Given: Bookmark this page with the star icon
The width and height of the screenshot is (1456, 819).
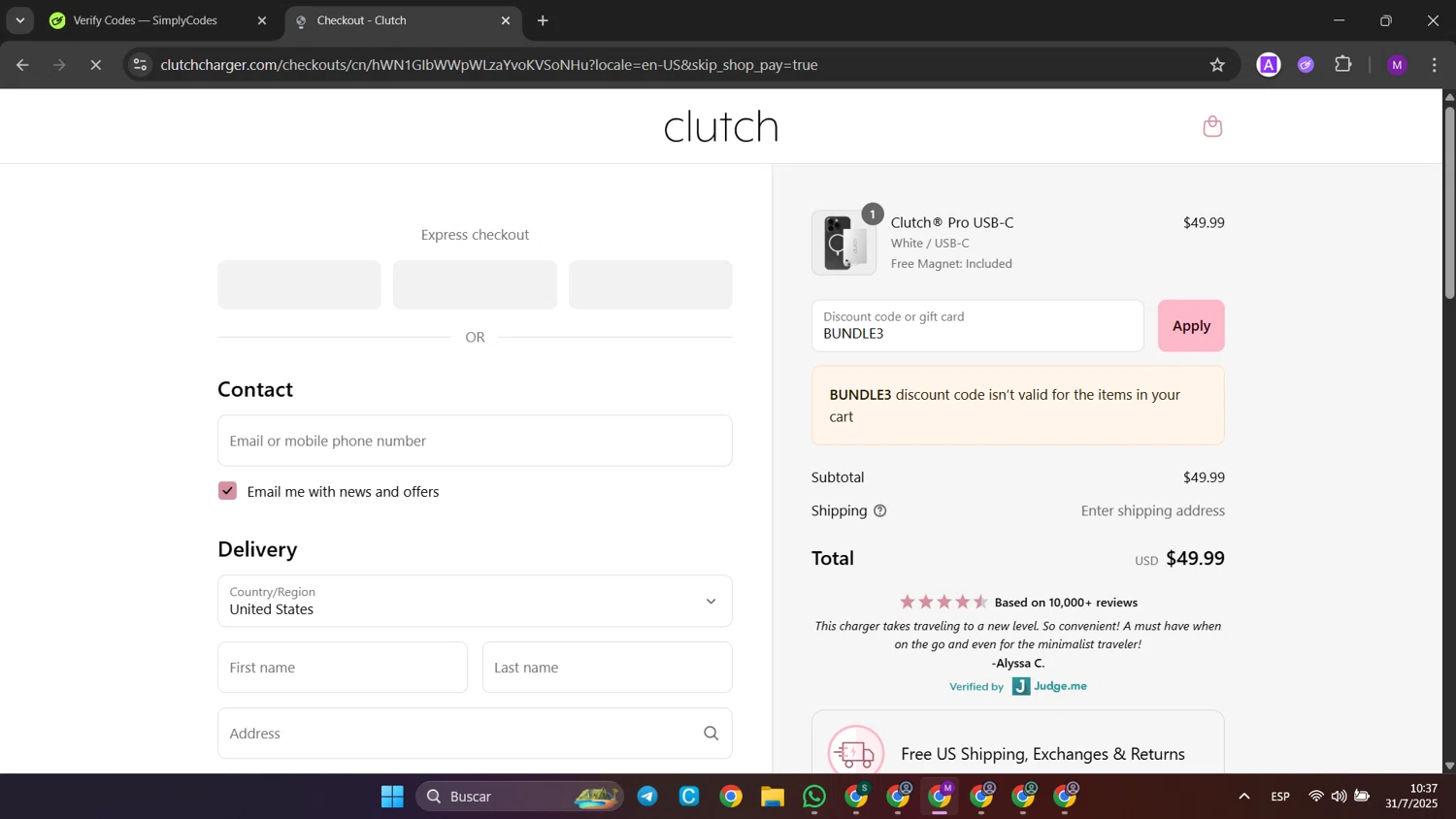Looking at the screenshot, I should [x=1217, y=65].
